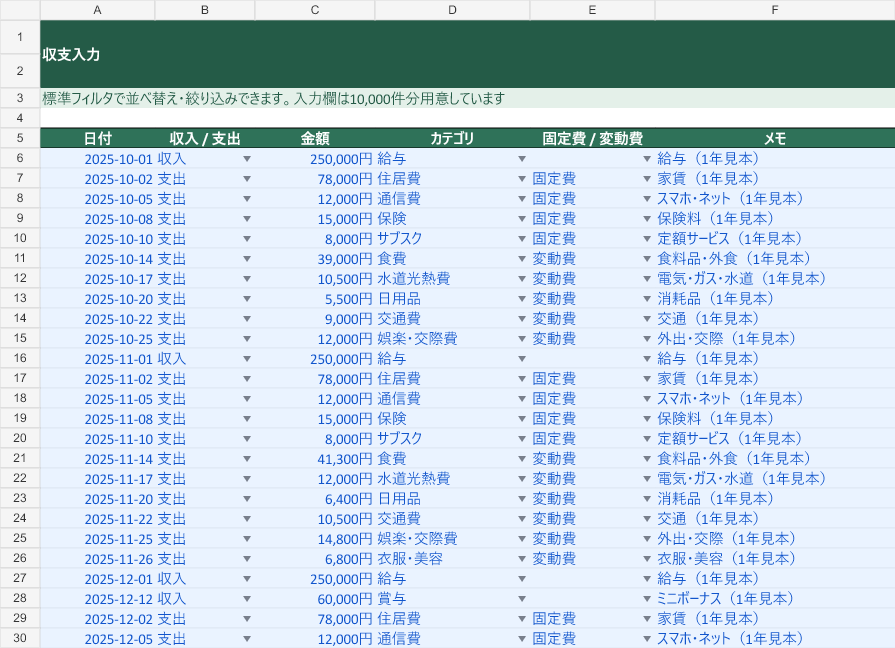Select the 衣服・美容 category cell
The height and width of the screenshot is (648, 895).
click(x=452, y=559)
